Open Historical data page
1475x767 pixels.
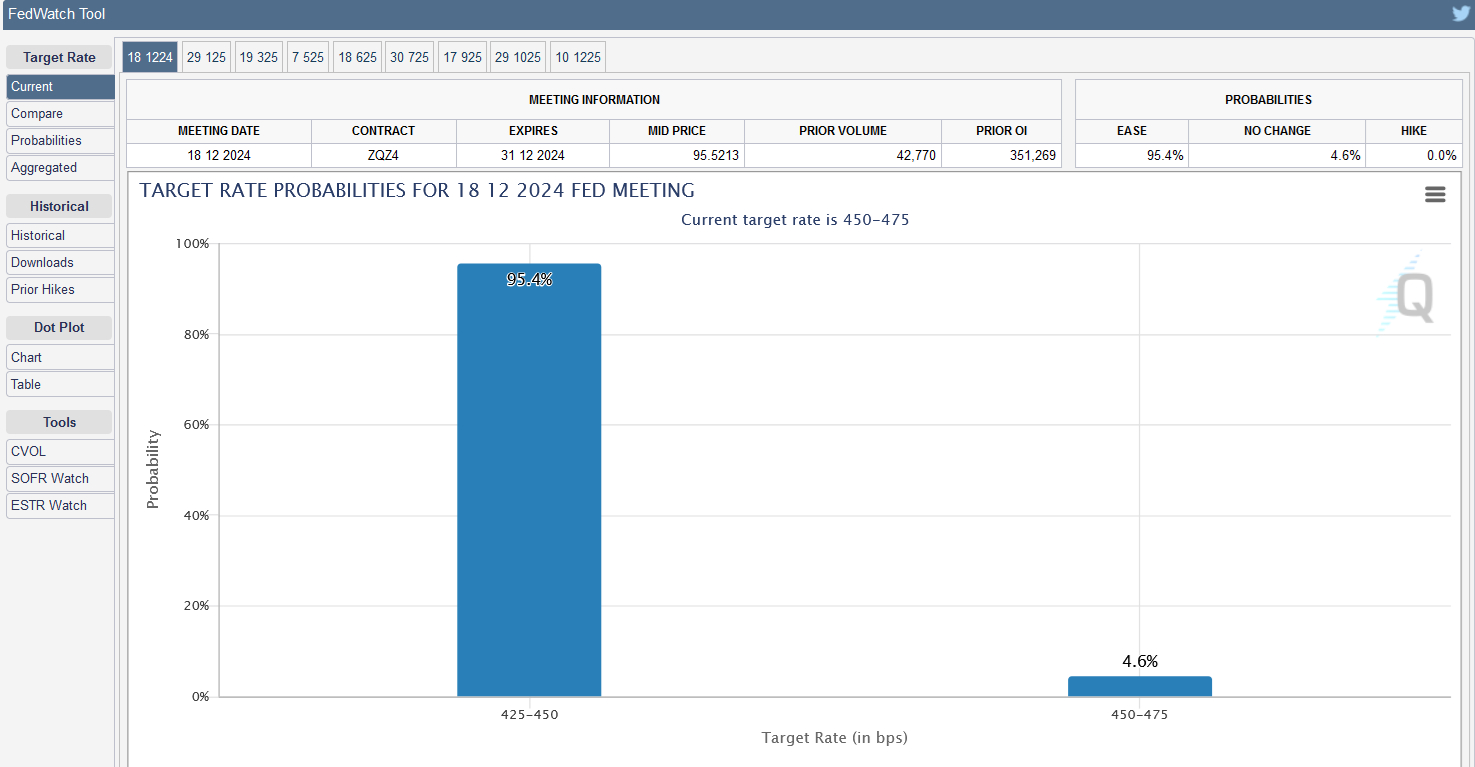(x=60, y=236)
